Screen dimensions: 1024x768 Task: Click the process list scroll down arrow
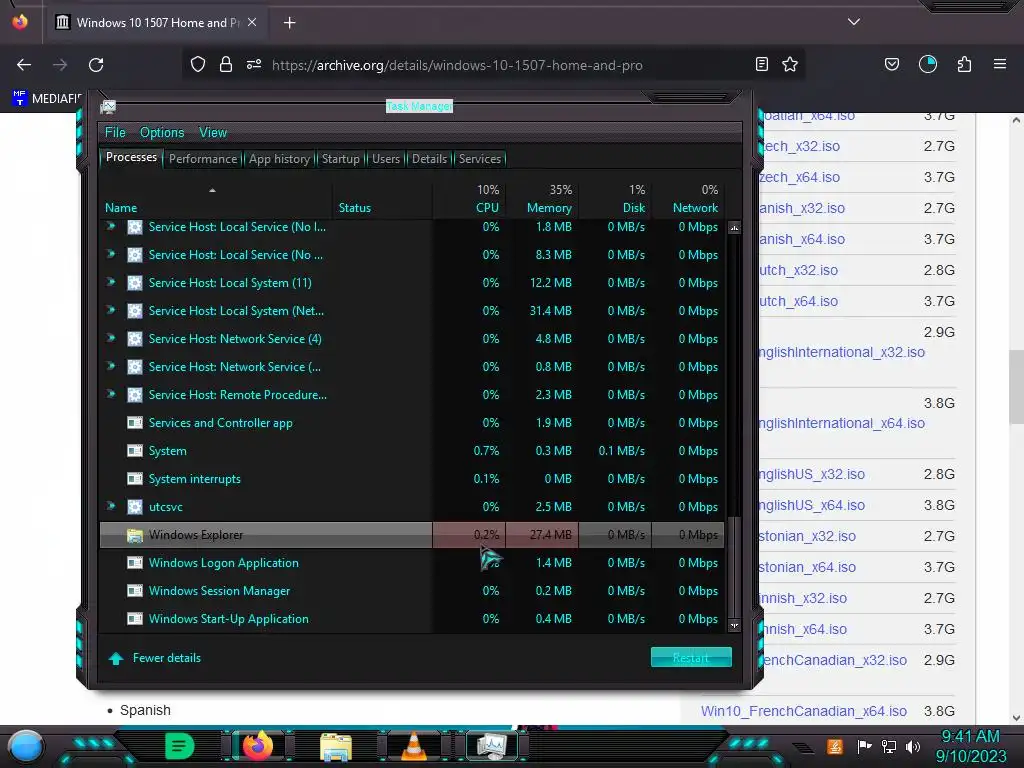tap(734, 625)
